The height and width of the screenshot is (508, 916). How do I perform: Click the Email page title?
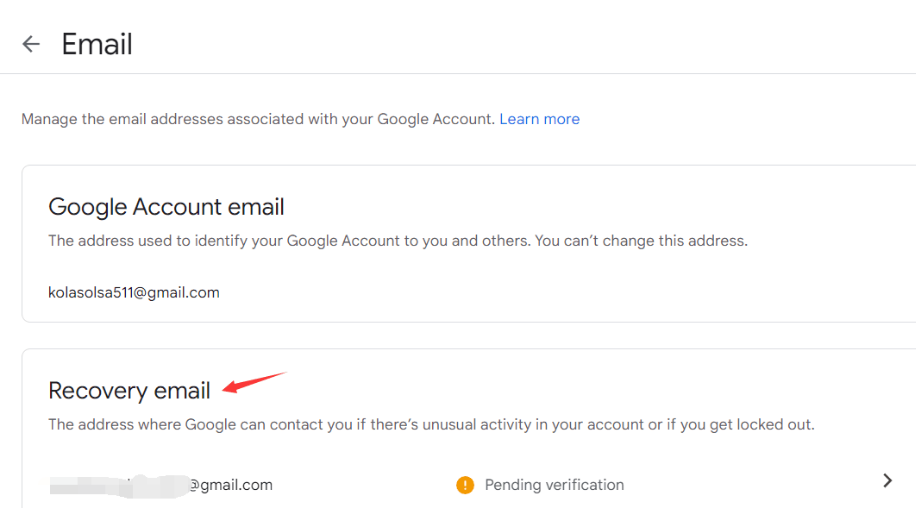pos(97,44)
